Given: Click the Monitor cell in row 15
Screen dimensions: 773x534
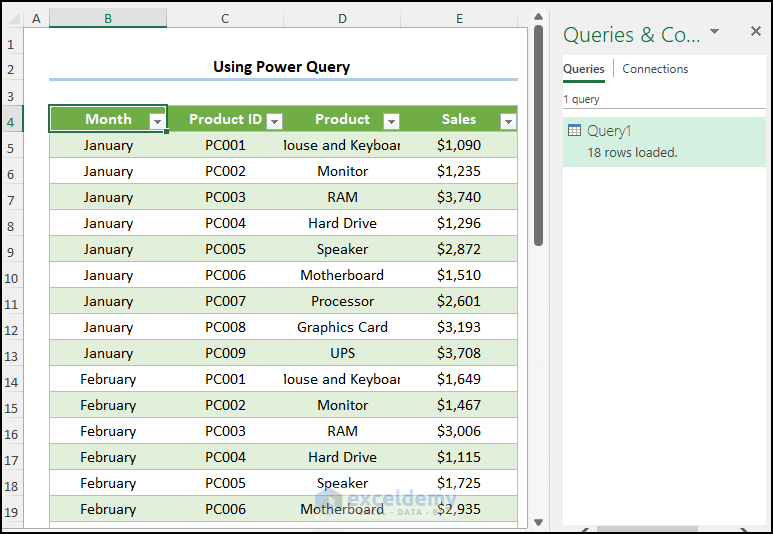Looking at the screenshot, I should click(342, 405).
